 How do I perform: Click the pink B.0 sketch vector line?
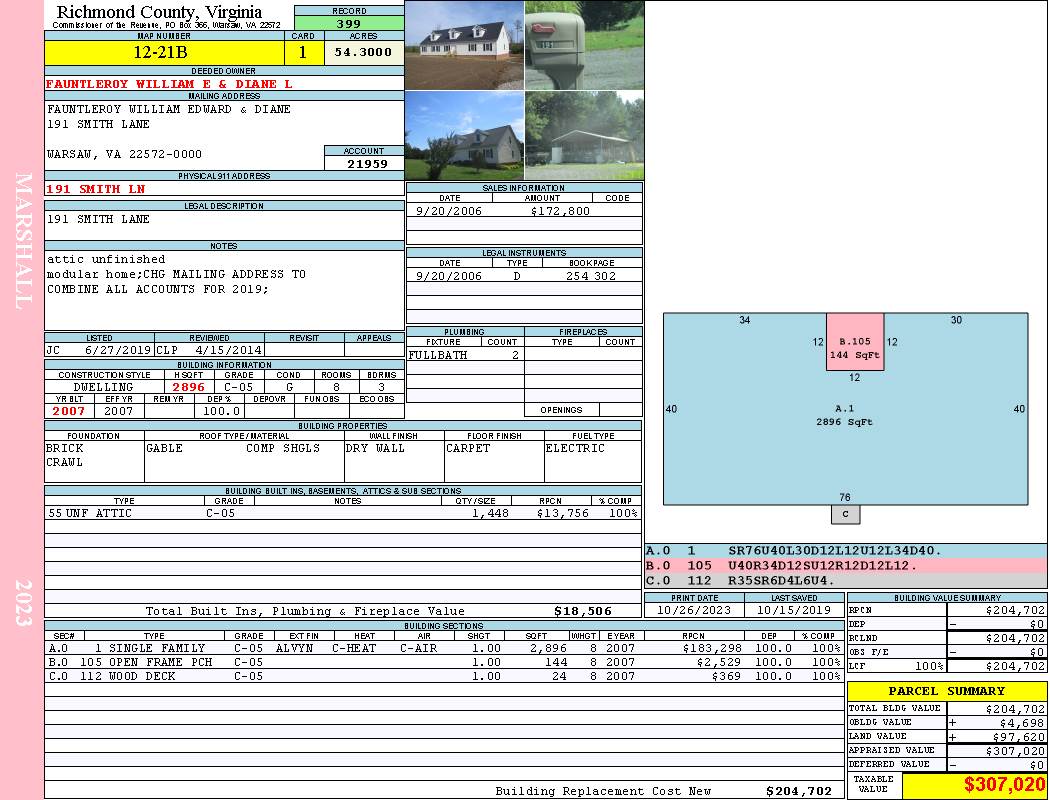(x=845, y=565)
